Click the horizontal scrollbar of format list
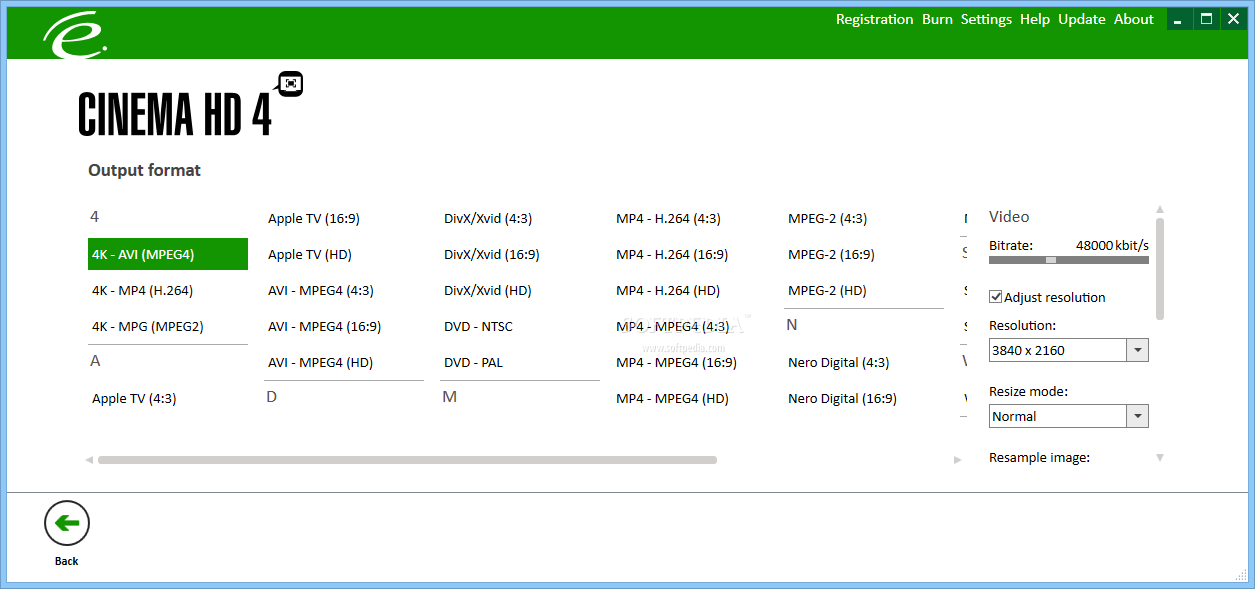This screenshot has width=1255, height=589. (x=407, y=460)
